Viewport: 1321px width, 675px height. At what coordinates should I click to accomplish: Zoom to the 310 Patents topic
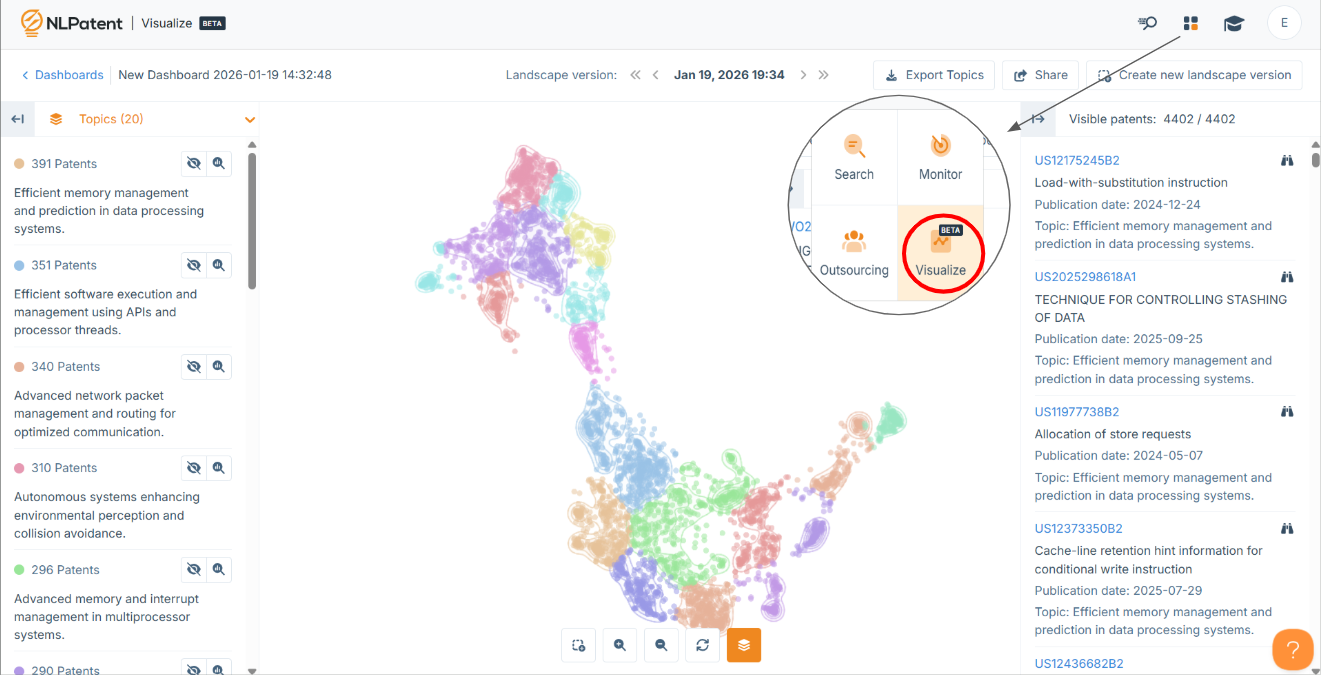pos(219,468)
